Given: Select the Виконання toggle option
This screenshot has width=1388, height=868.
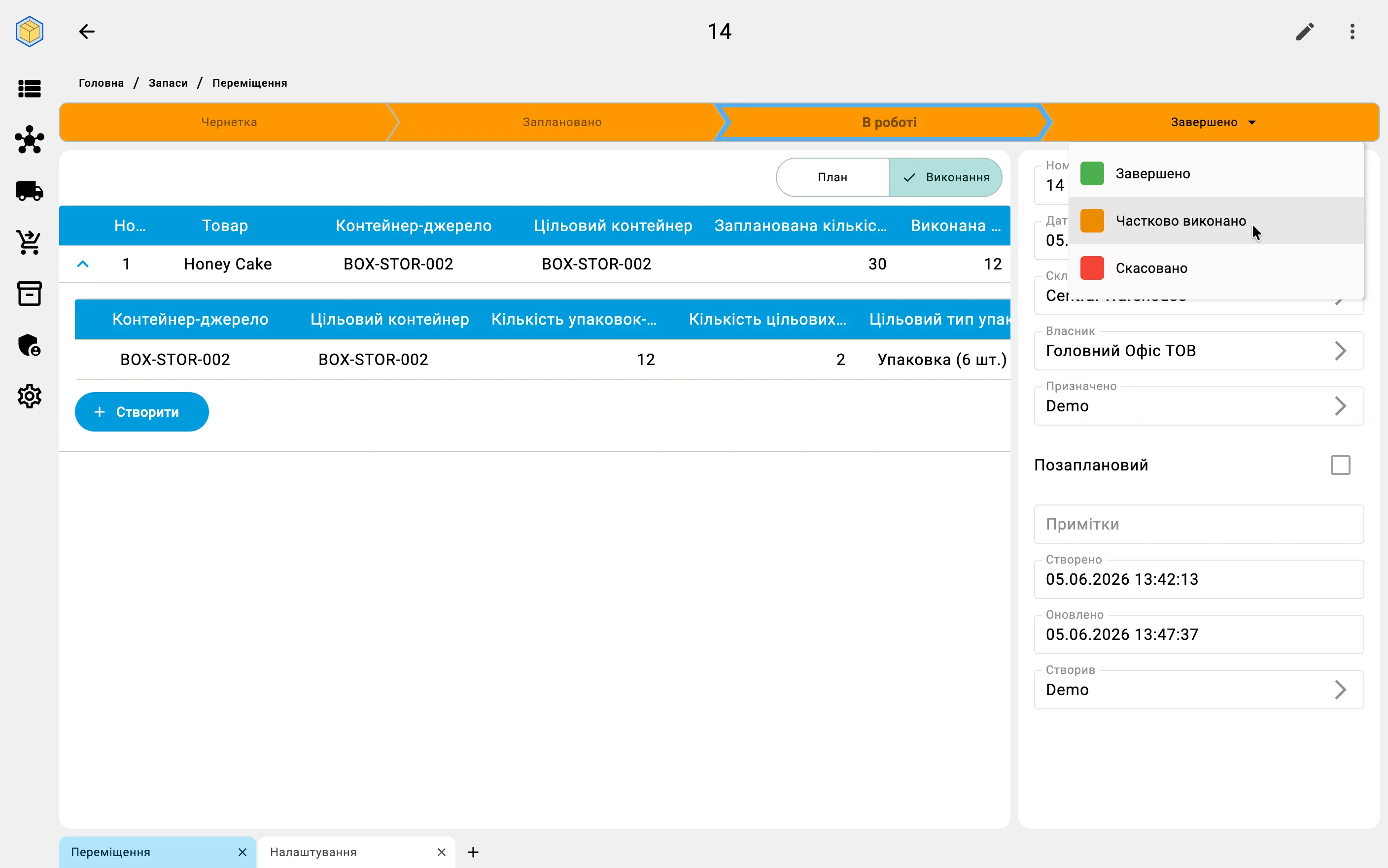Looking at the screenshot, I should 945,177.
